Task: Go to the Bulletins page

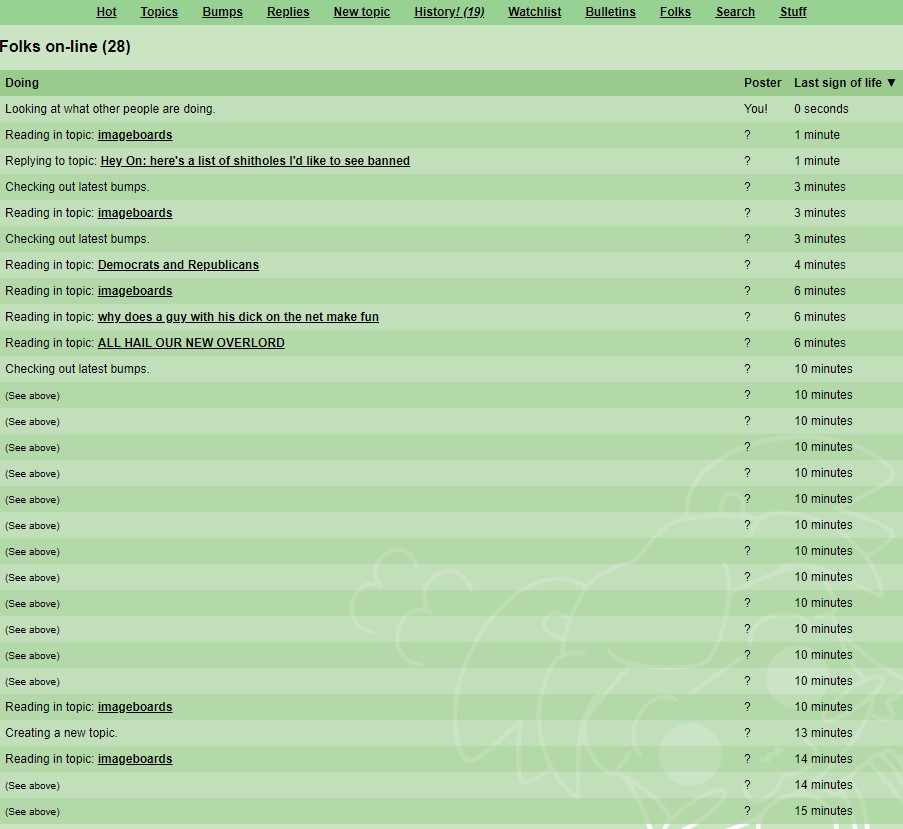Action: (x=610, y=12)
